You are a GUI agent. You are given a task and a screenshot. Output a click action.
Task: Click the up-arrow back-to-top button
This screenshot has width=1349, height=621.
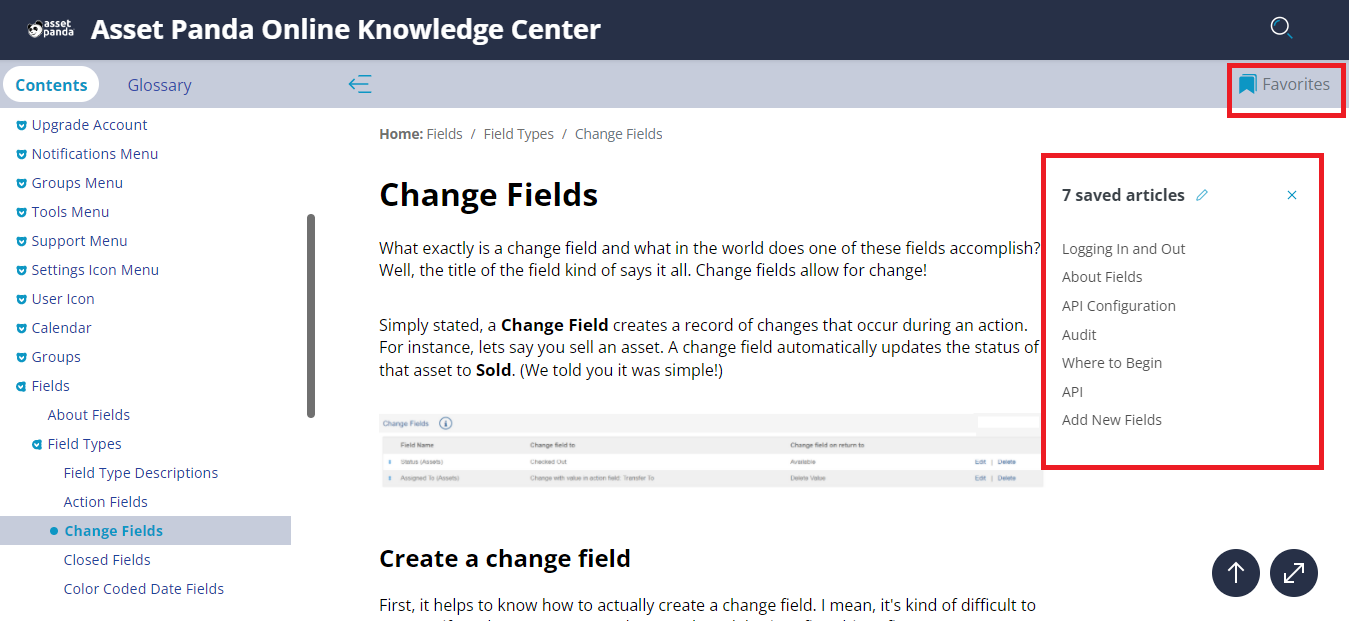(x=1236, y=573)
